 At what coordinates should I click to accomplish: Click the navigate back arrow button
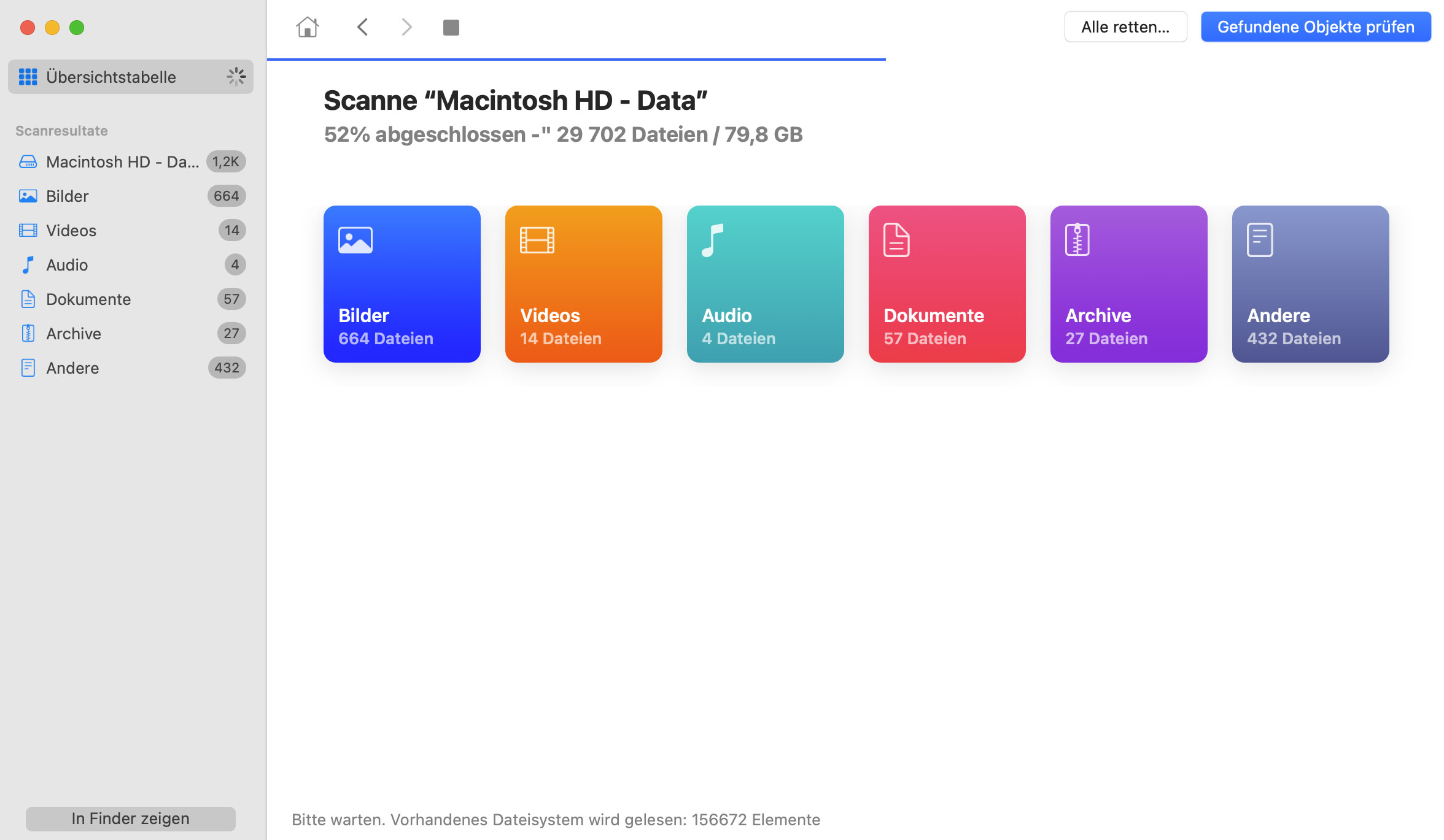click(363, 27)
